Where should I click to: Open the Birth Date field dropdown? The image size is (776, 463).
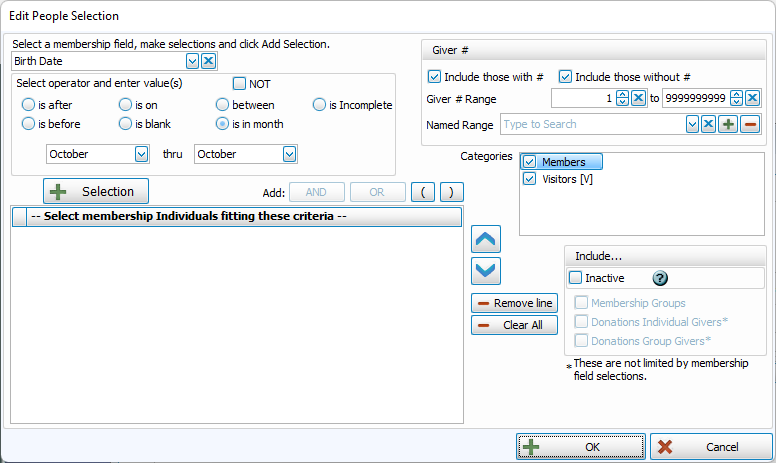[192, 61]
